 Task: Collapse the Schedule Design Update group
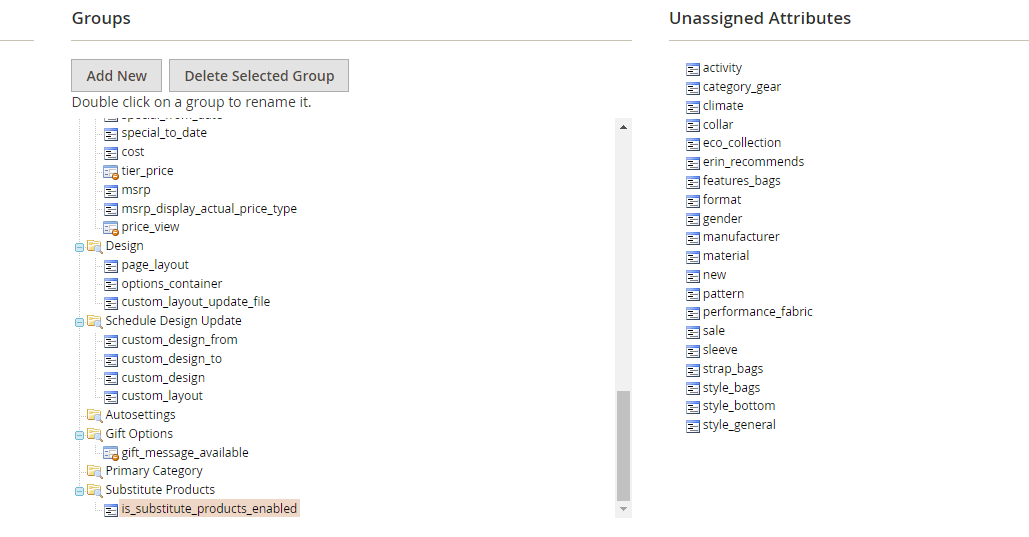tap(79, 321)
